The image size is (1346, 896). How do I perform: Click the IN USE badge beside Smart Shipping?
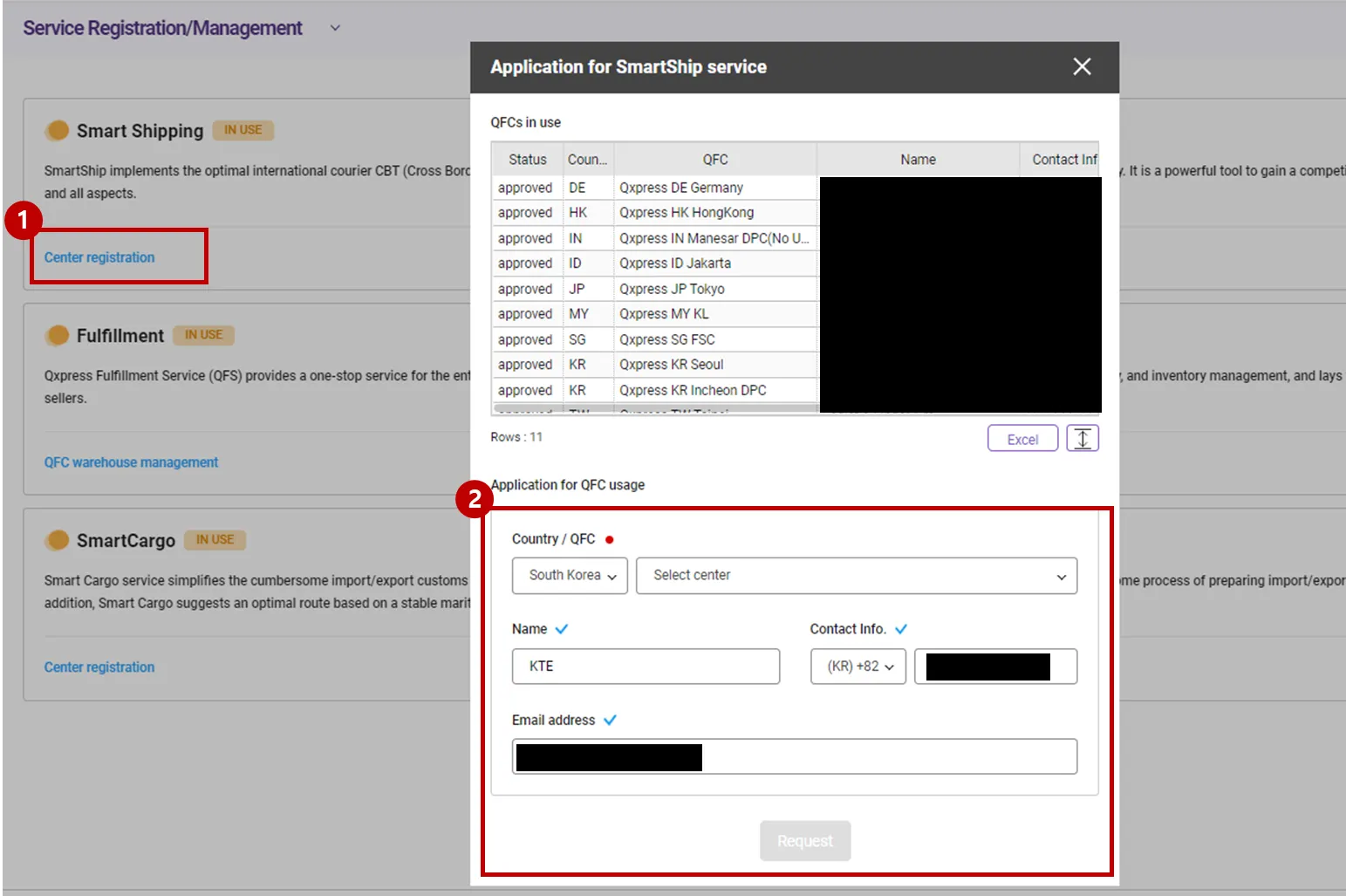click(x=243, y=130)
